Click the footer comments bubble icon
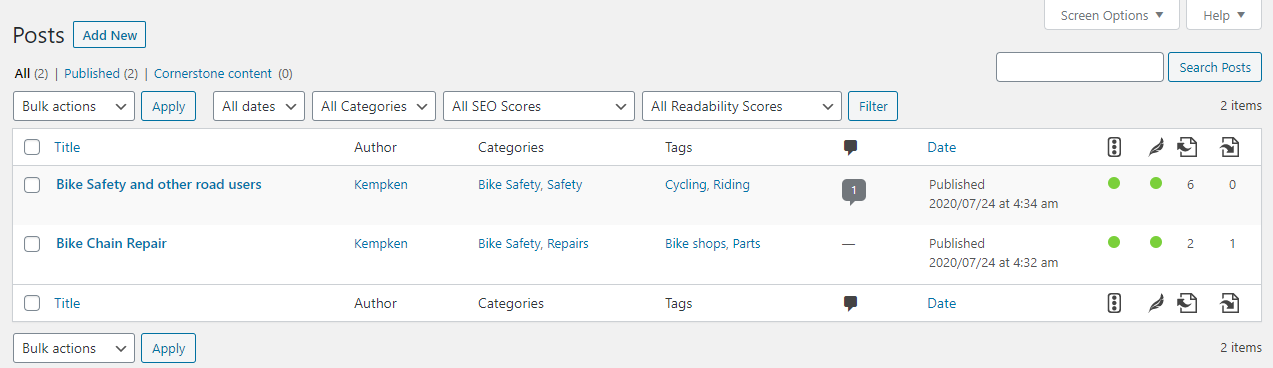Image resolution: width=1273 pixels, height=368 pixels. click(x=850, y=303)
